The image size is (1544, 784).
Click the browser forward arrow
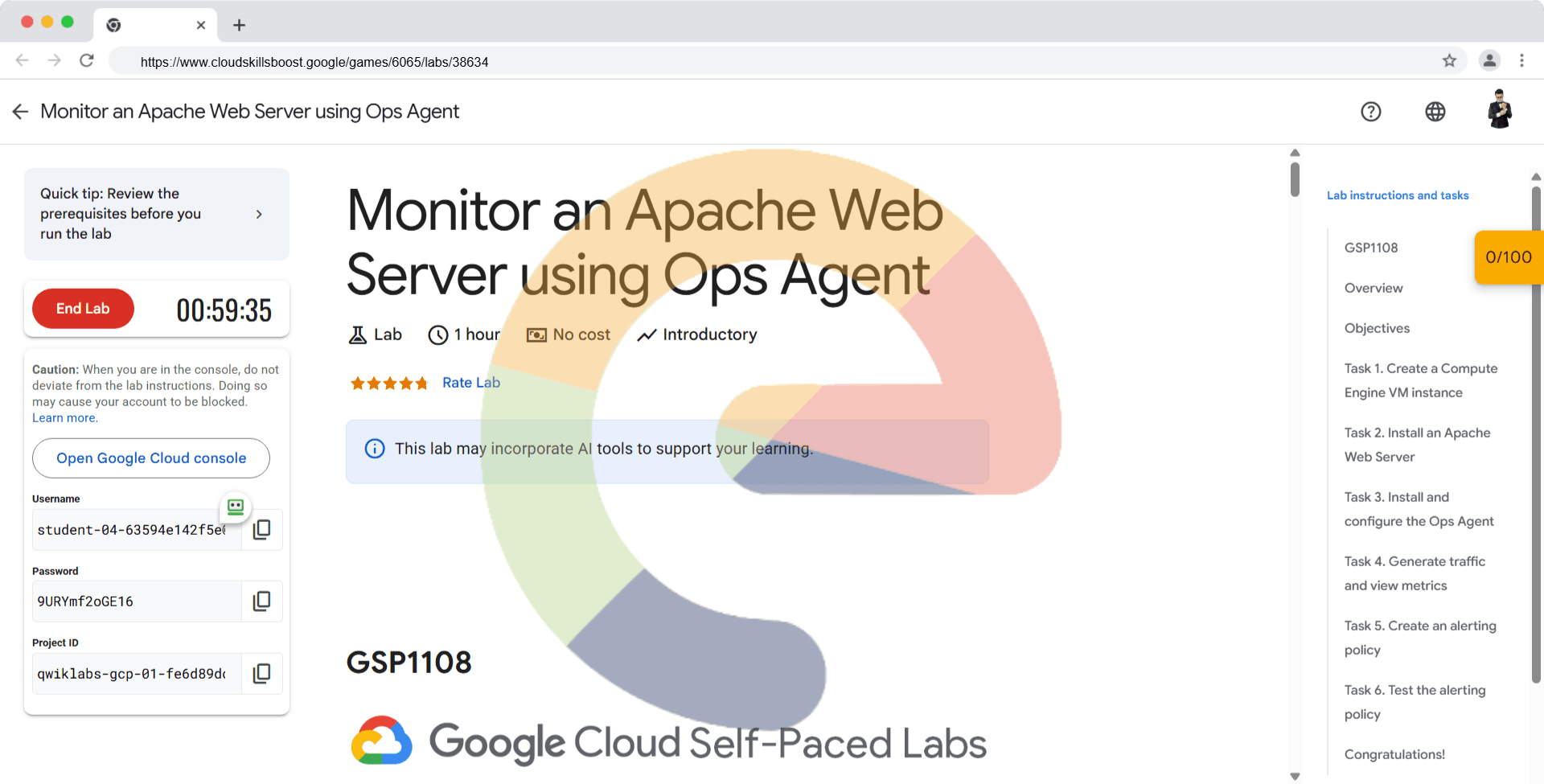(54, 60)
